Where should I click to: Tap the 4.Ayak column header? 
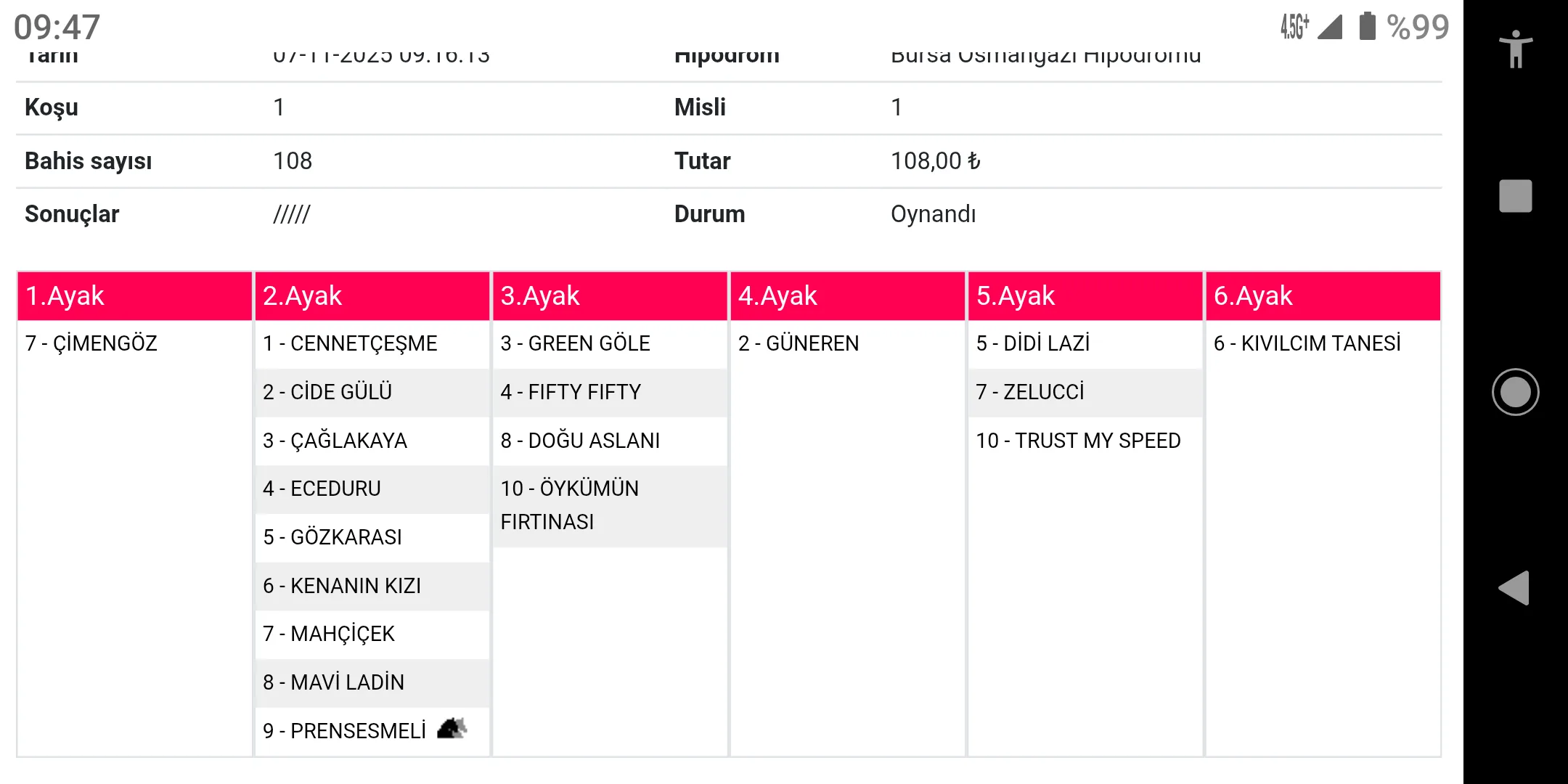pyautogui.click(x=848, y=296)
